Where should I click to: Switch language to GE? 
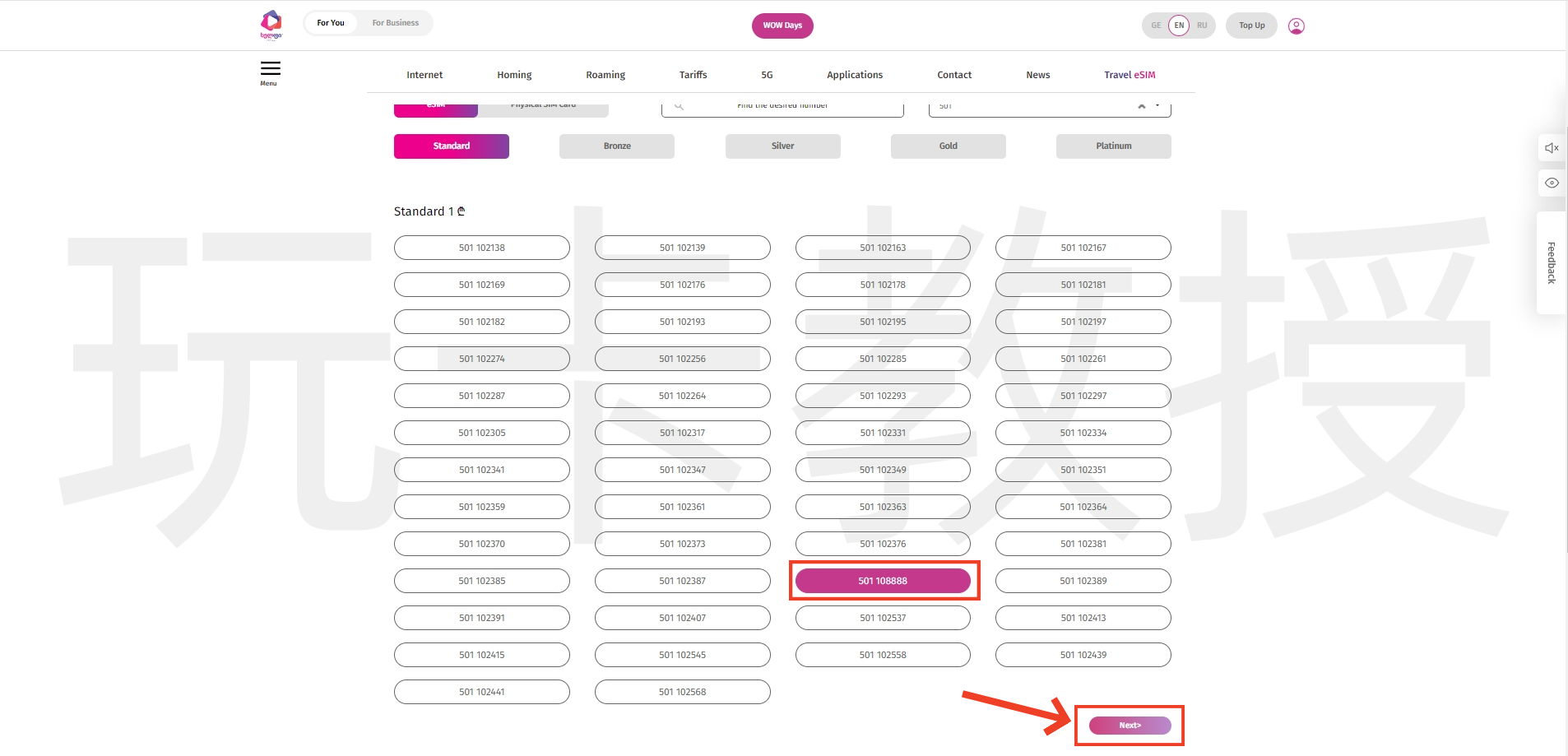click(1156, 26)
